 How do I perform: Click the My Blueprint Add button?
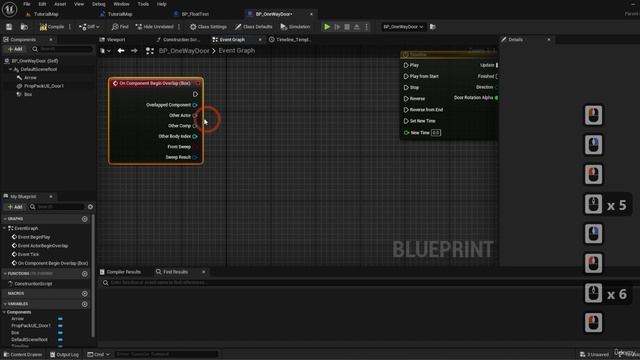point(15,207)
